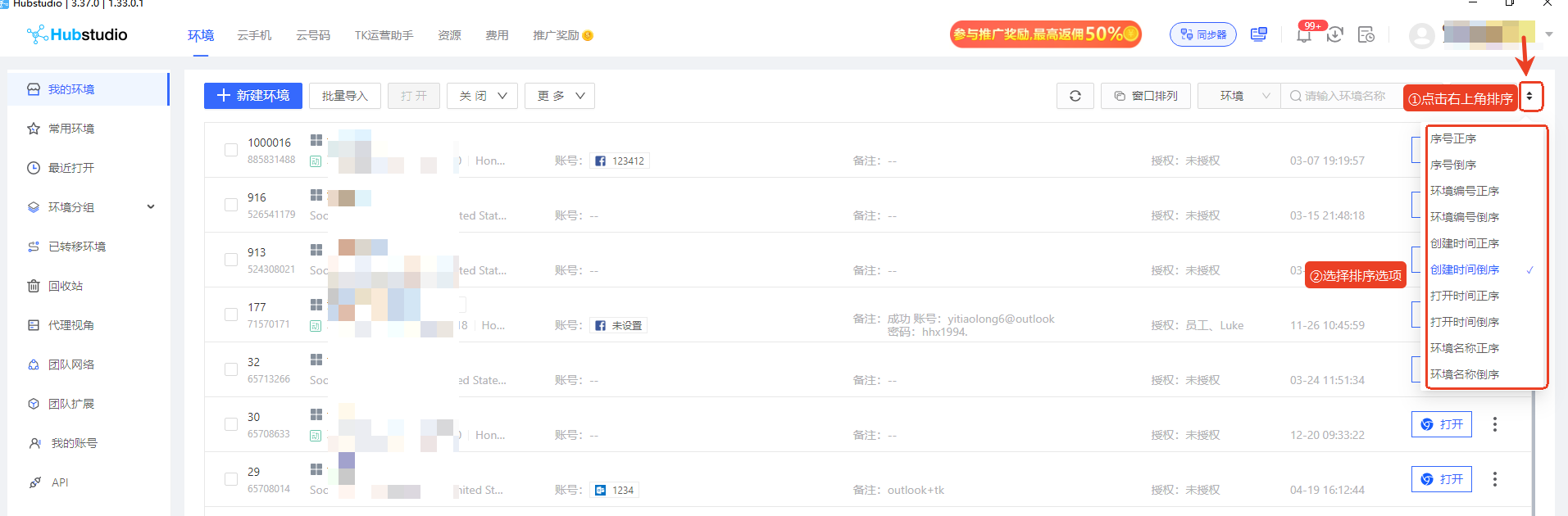Click the 新建环境 button
This screenshot has width=1568, height=516.
pos(253,96)
